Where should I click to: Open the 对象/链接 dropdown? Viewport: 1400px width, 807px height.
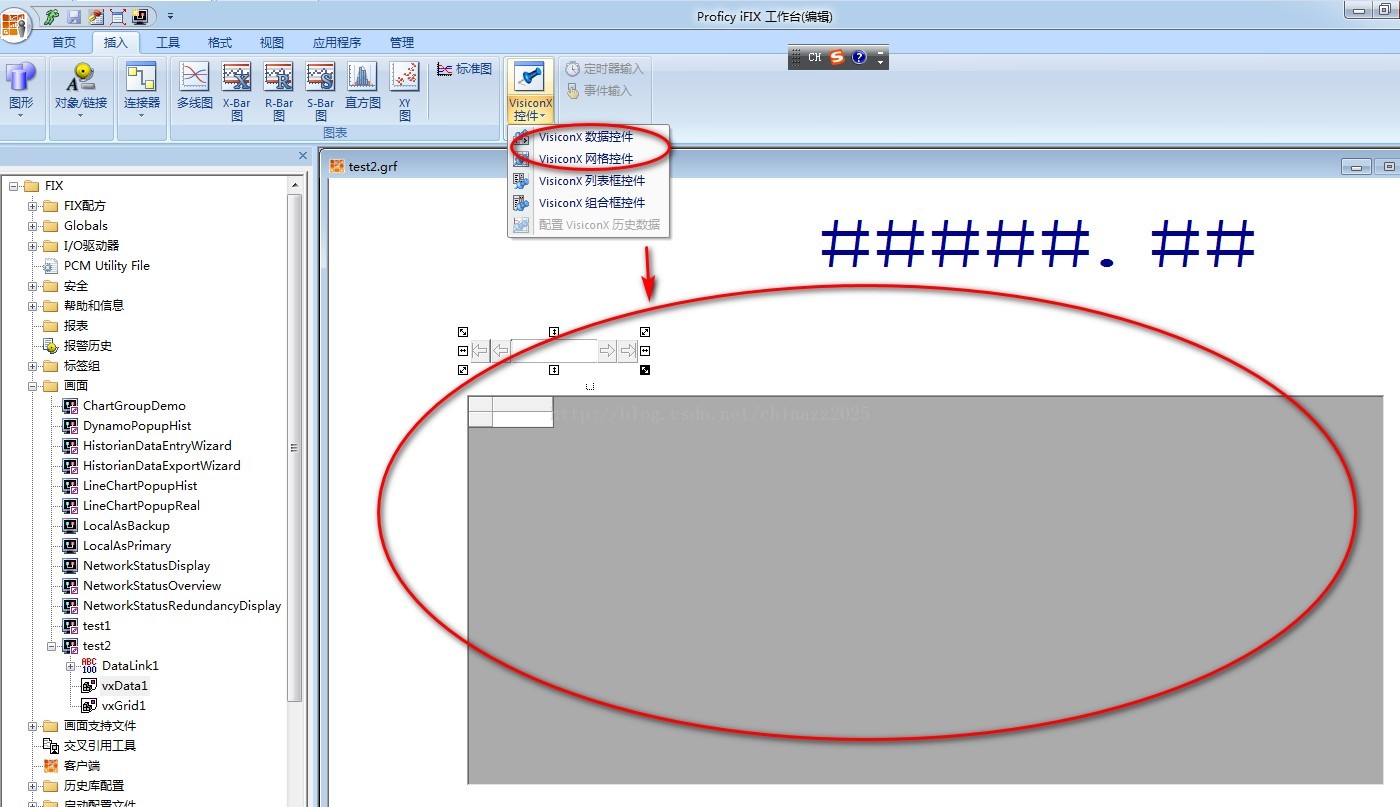[x=81, y=92]
